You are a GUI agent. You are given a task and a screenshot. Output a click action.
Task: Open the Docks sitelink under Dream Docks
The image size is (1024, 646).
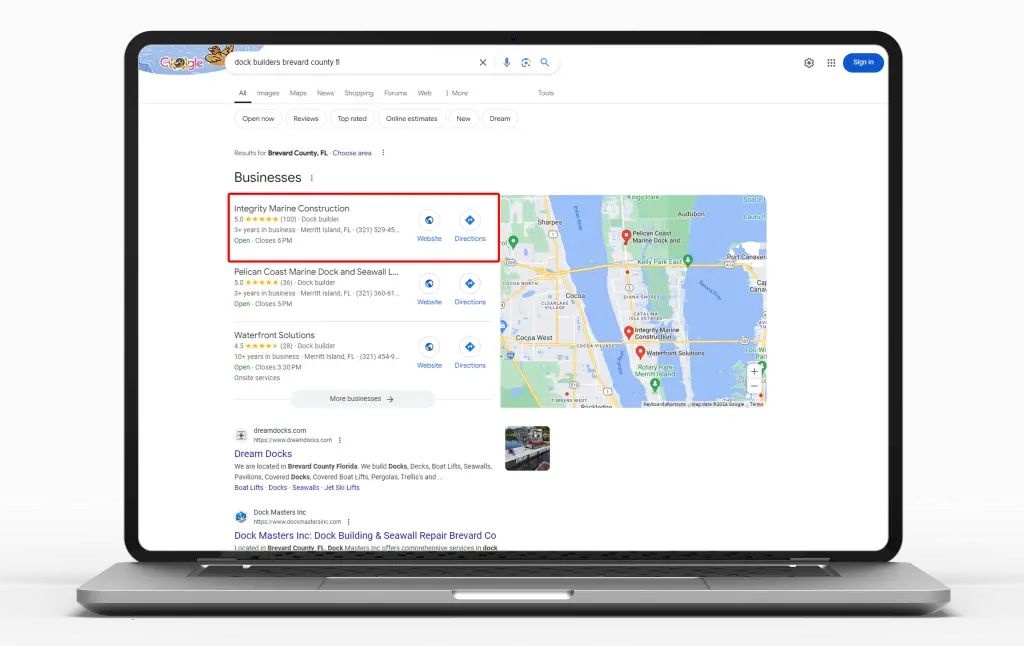[278, 488]
